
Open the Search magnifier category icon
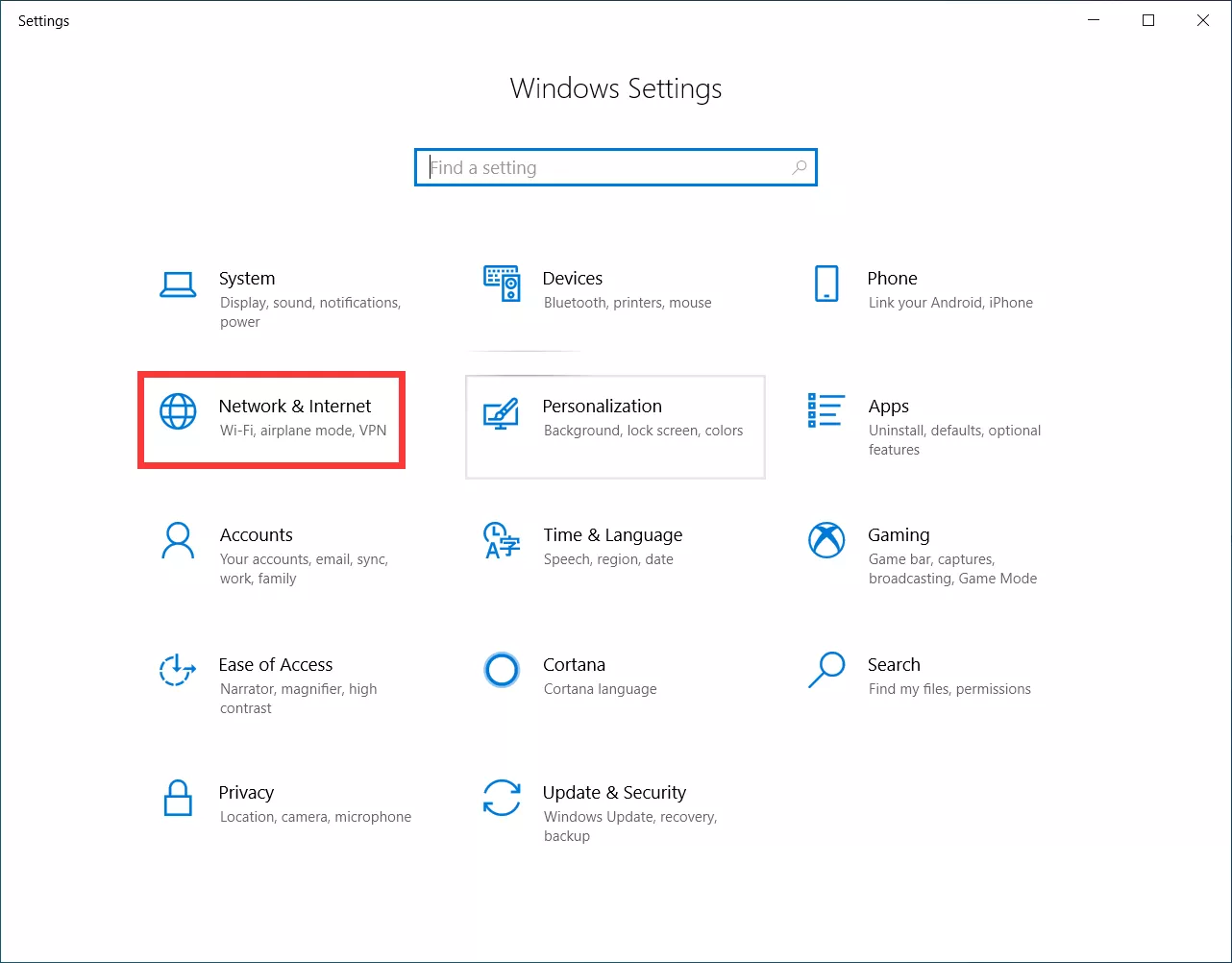pos(826,670)
